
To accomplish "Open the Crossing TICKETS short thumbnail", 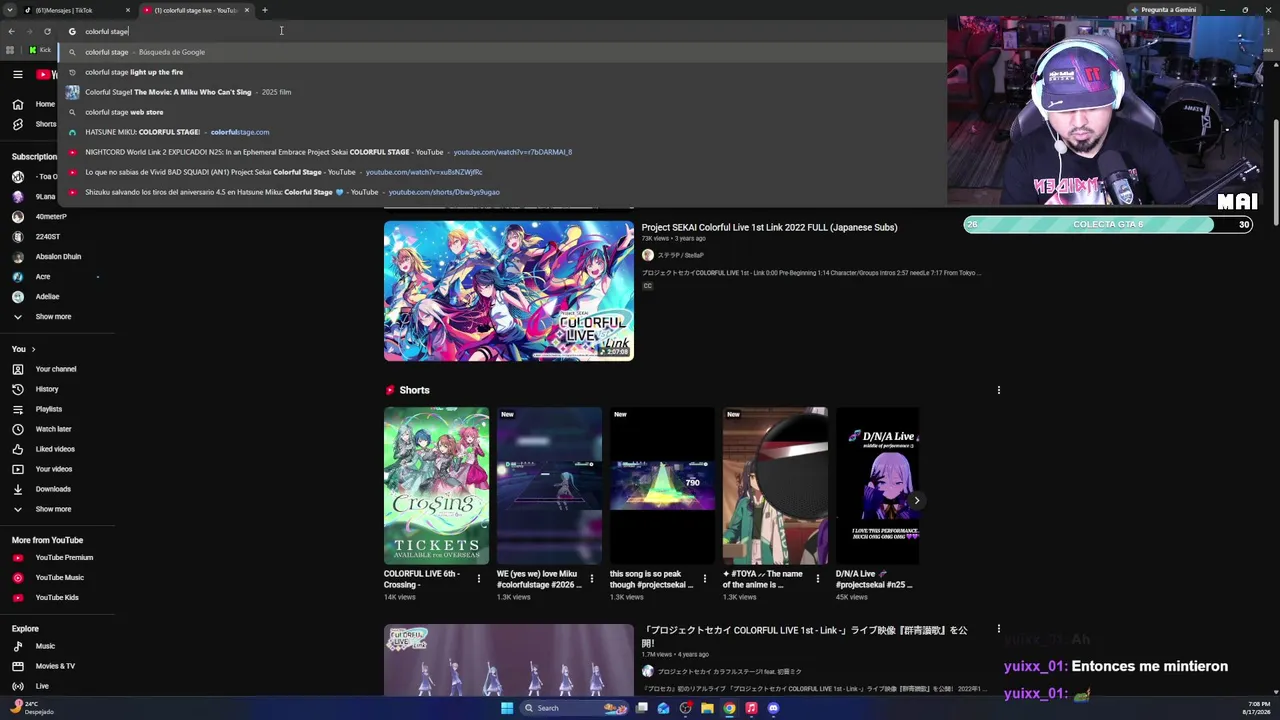I will (436, 485).
